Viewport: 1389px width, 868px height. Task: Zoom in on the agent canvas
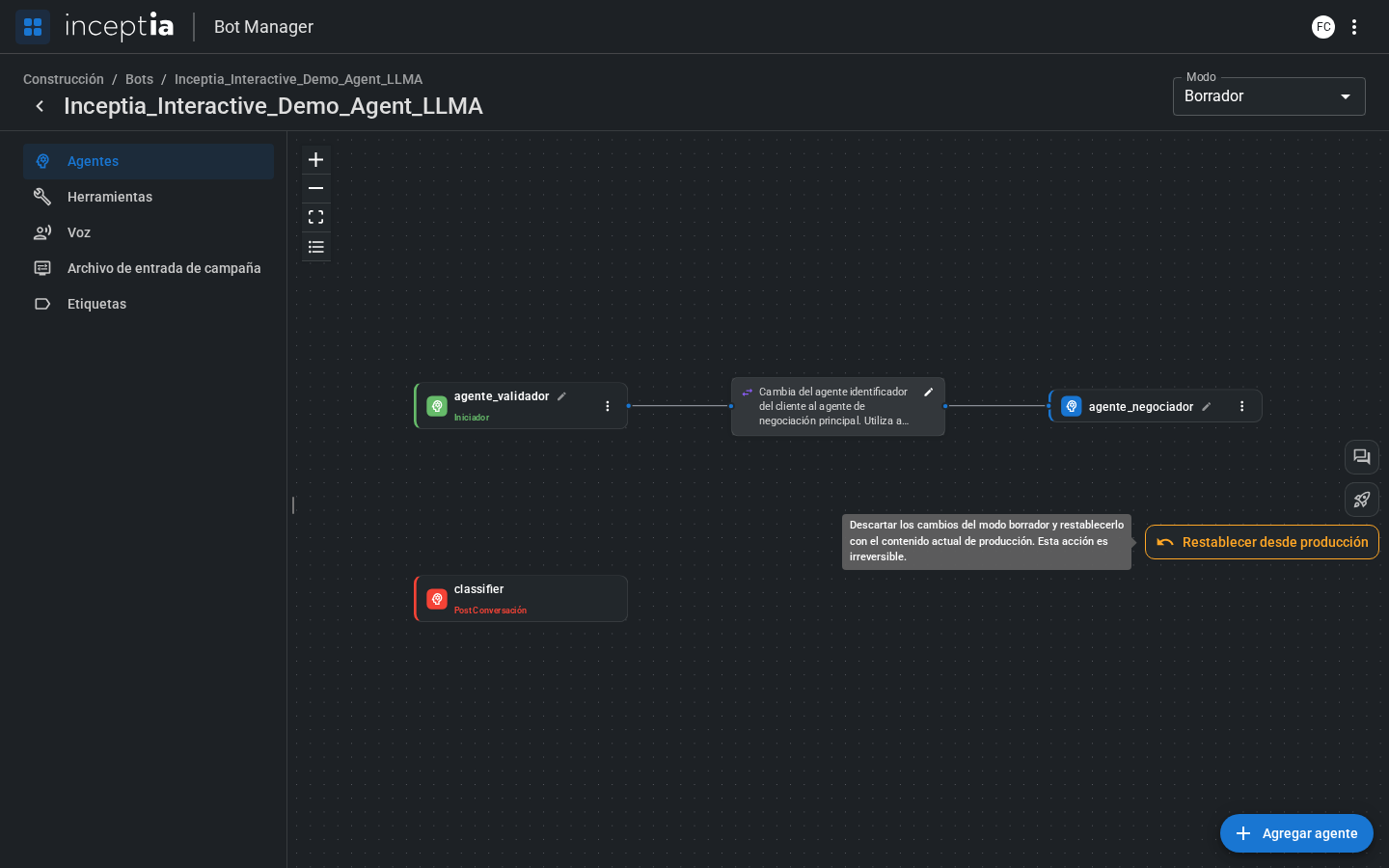[x=315, y=160]
